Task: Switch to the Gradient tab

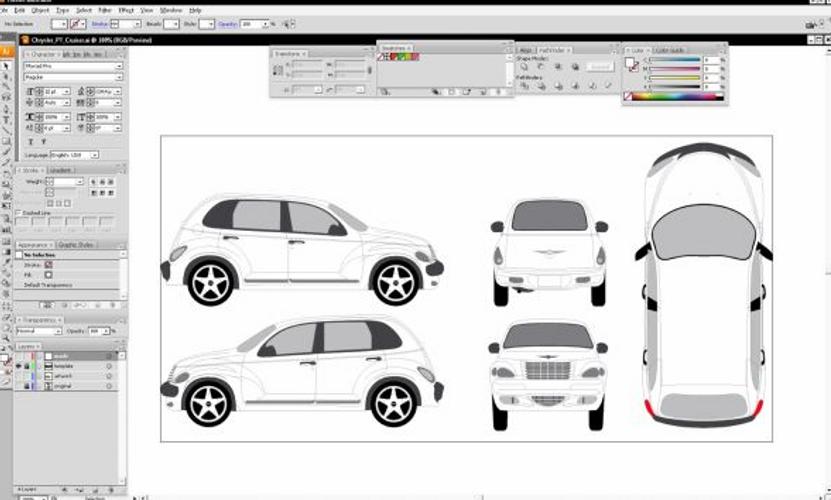Action: coord(60,170)
